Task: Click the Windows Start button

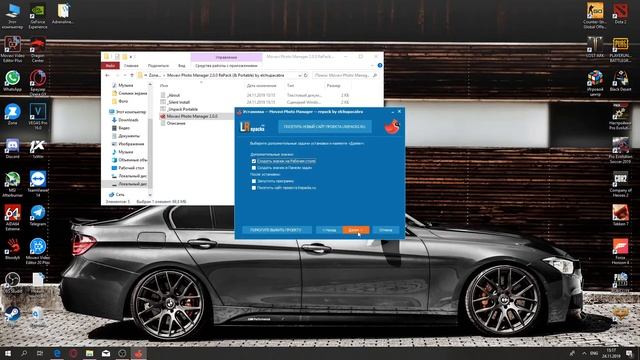Action: click(8, 353)
